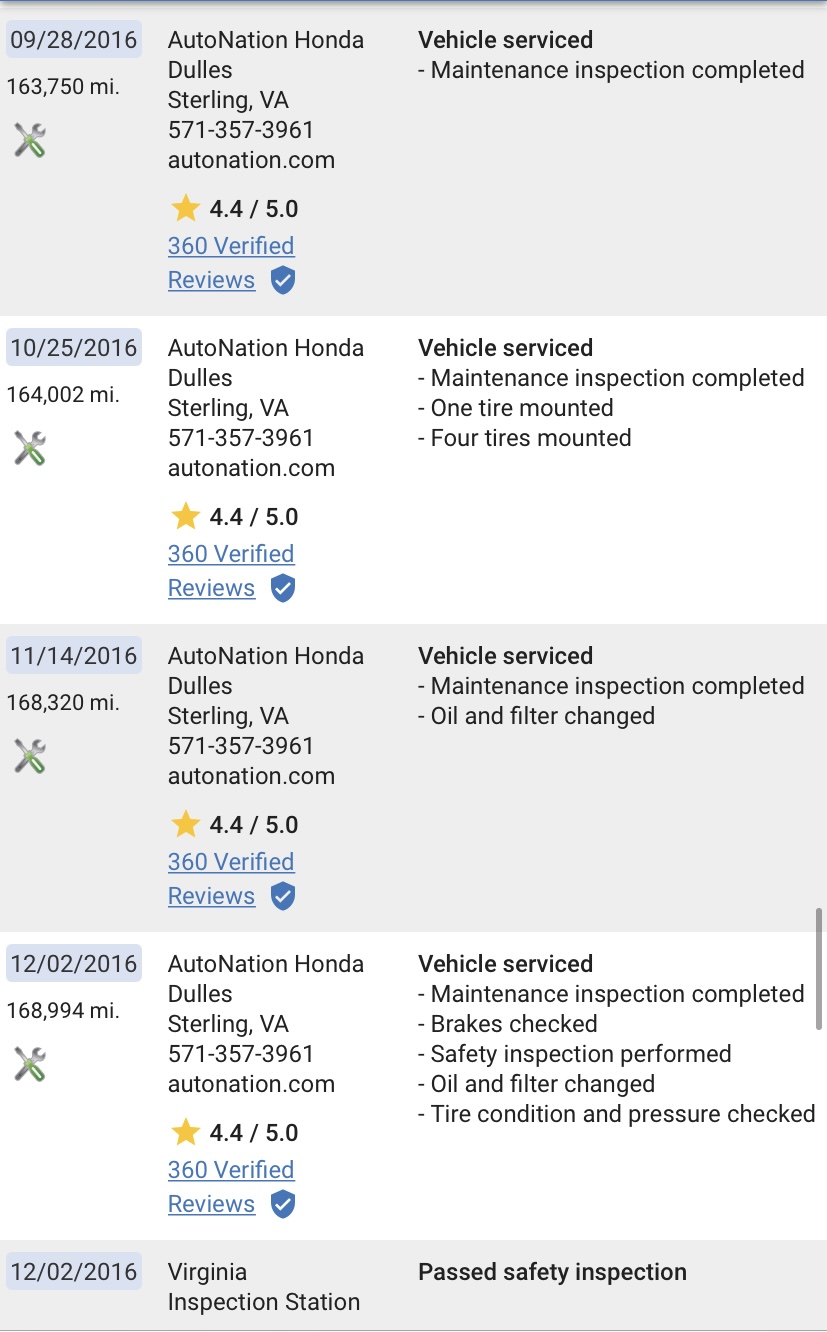Click the wrench service icon for 10/25/2016
The height and width of the screenshot is (1332, 827).
30,448
